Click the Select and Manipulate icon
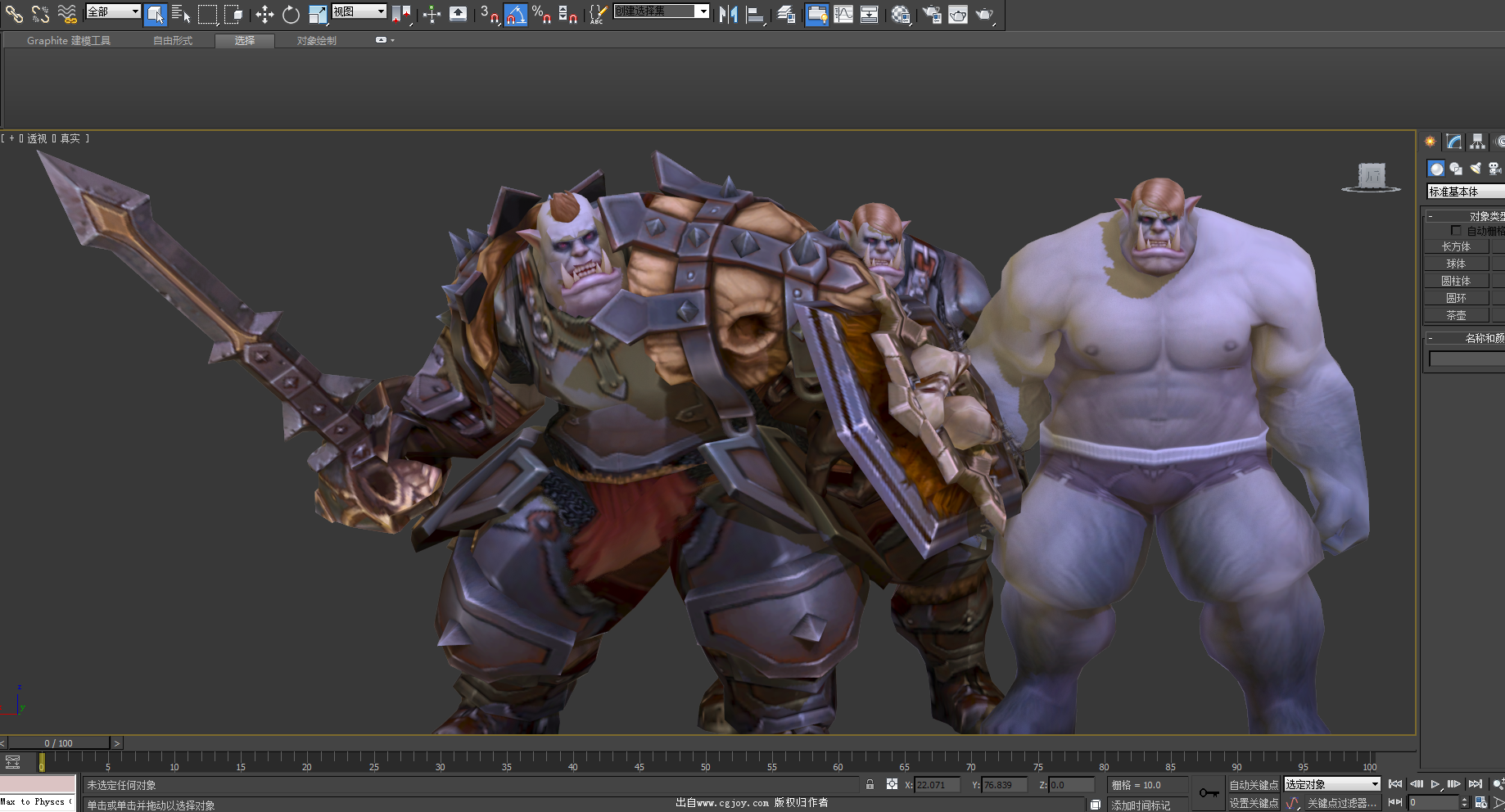Image resolution: width=1505 pixels, height=812 pixels. (x=432, y=14)
